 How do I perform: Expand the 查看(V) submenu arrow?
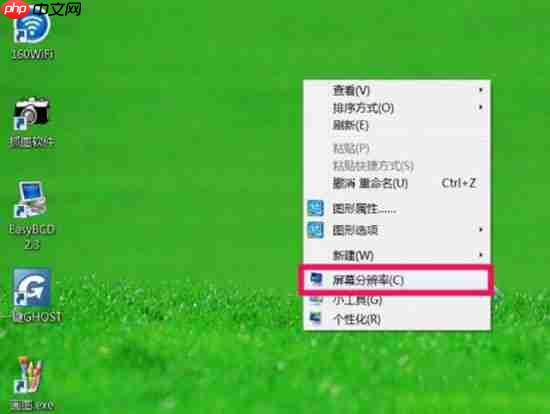(x=481, y=90)
